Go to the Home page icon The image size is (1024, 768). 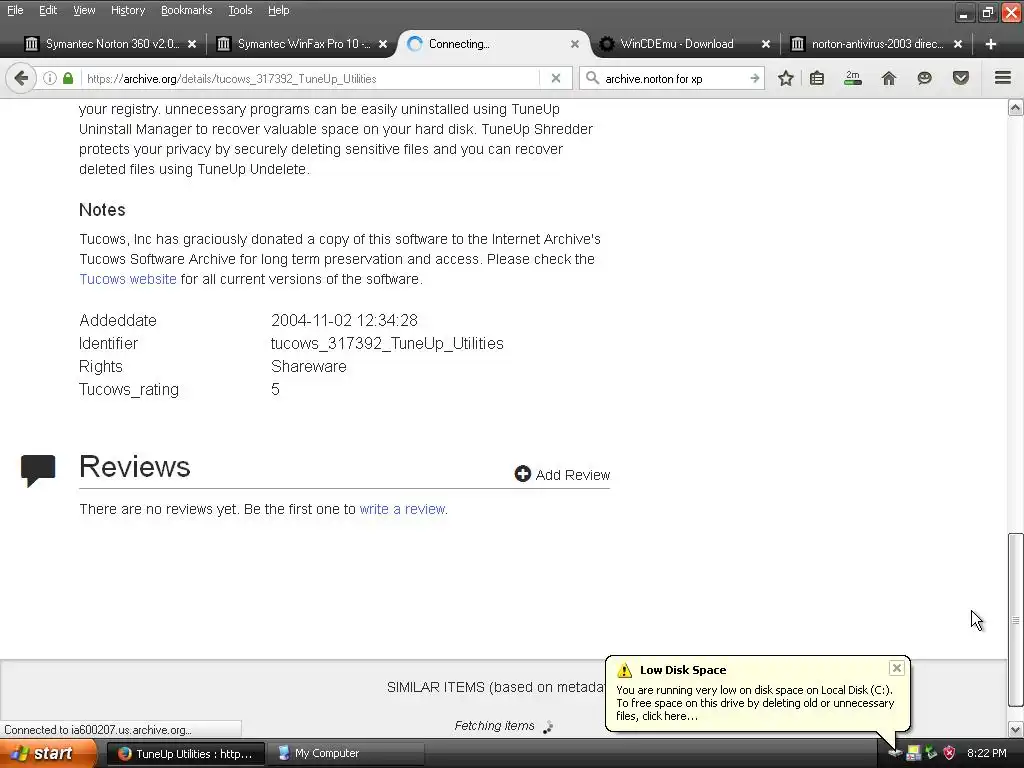tap(889, 78)
